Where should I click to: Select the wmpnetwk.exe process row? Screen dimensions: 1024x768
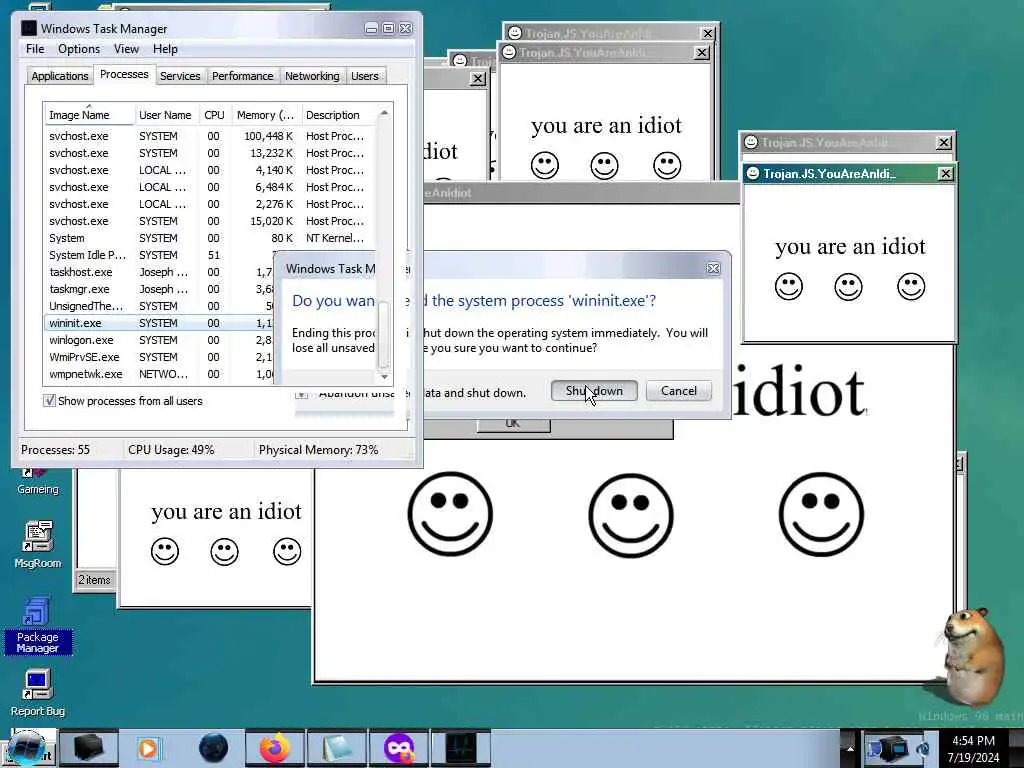[x=160, y=374]
